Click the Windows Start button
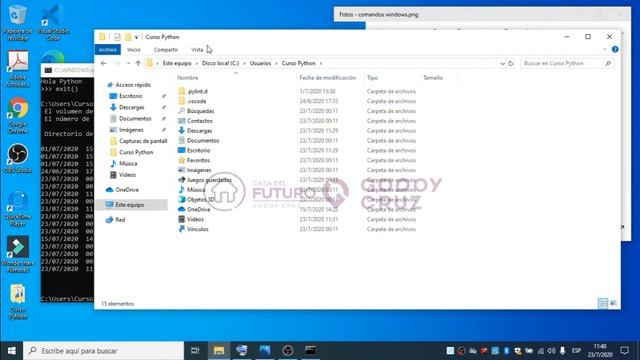 tap(11, 351)
